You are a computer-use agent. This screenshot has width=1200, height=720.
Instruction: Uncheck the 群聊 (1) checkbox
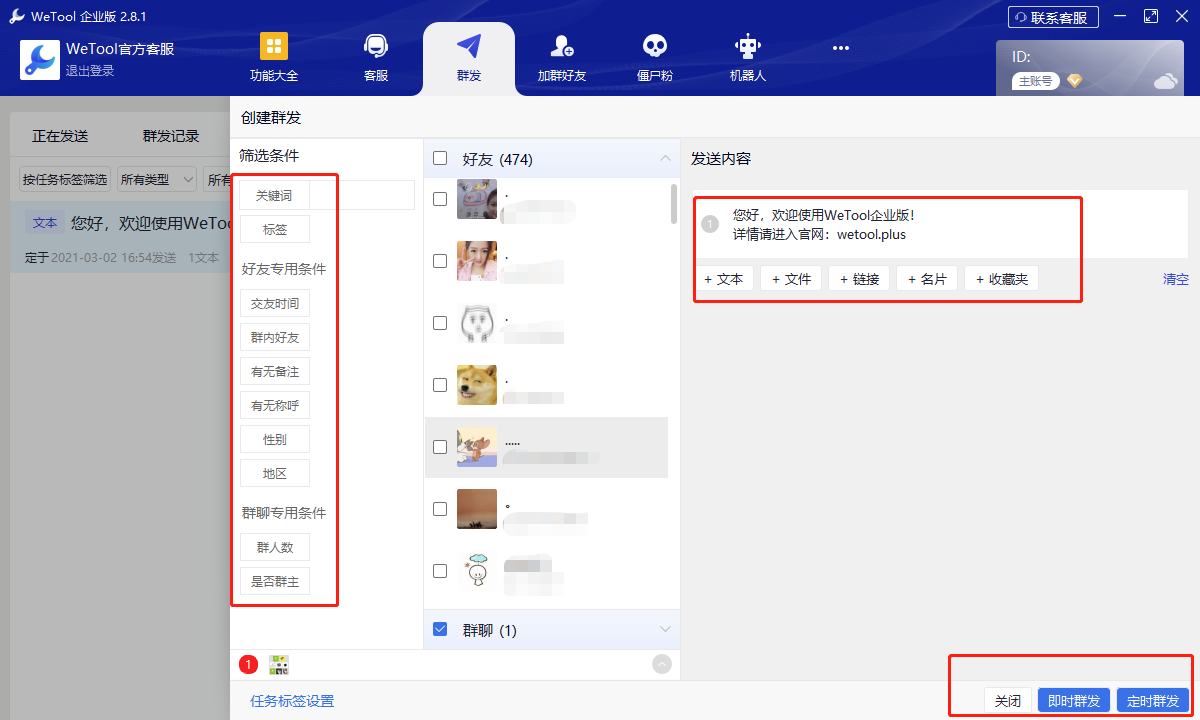(440, 629)
